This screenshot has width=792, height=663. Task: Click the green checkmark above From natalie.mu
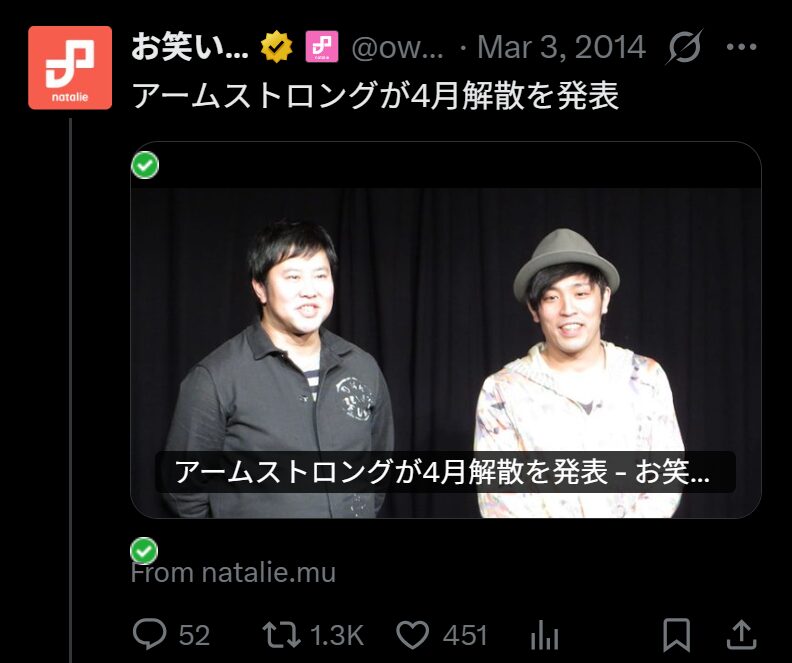click(144, 550)
